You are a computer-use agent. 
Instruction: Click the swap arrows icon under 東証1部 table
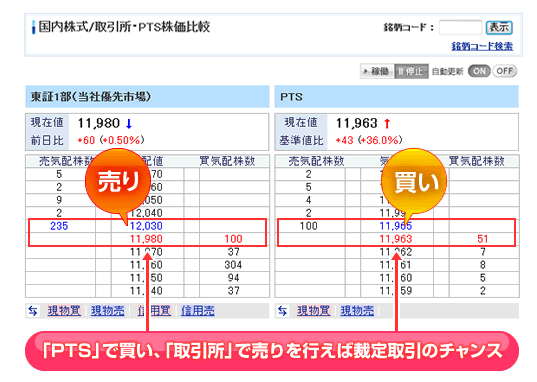click(33, 311)
